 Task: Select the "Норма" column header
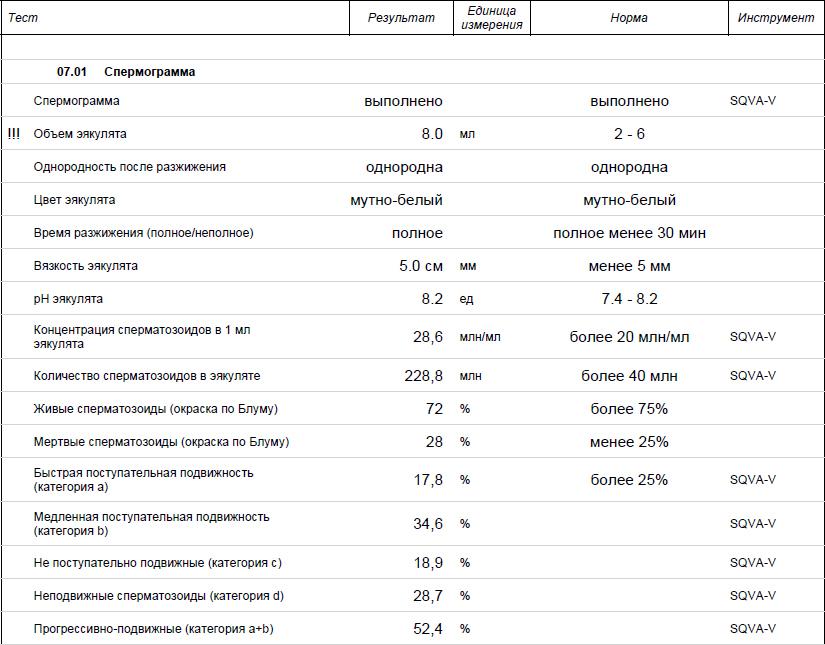(629, 18)
